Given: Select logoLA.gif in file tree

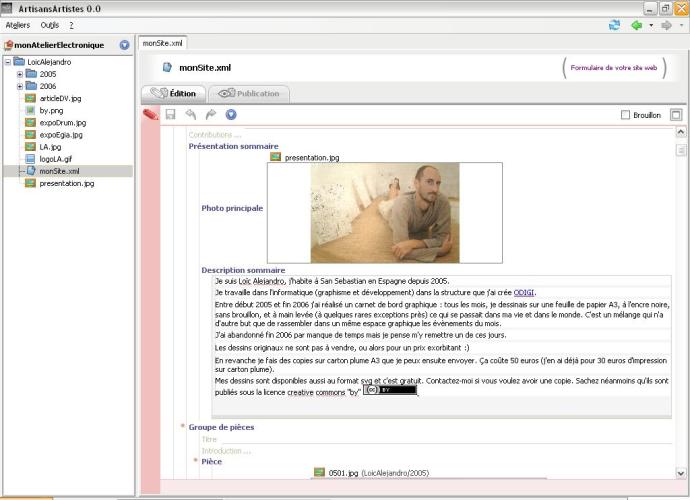Looking at the screenshot, I should click(55, 159).
